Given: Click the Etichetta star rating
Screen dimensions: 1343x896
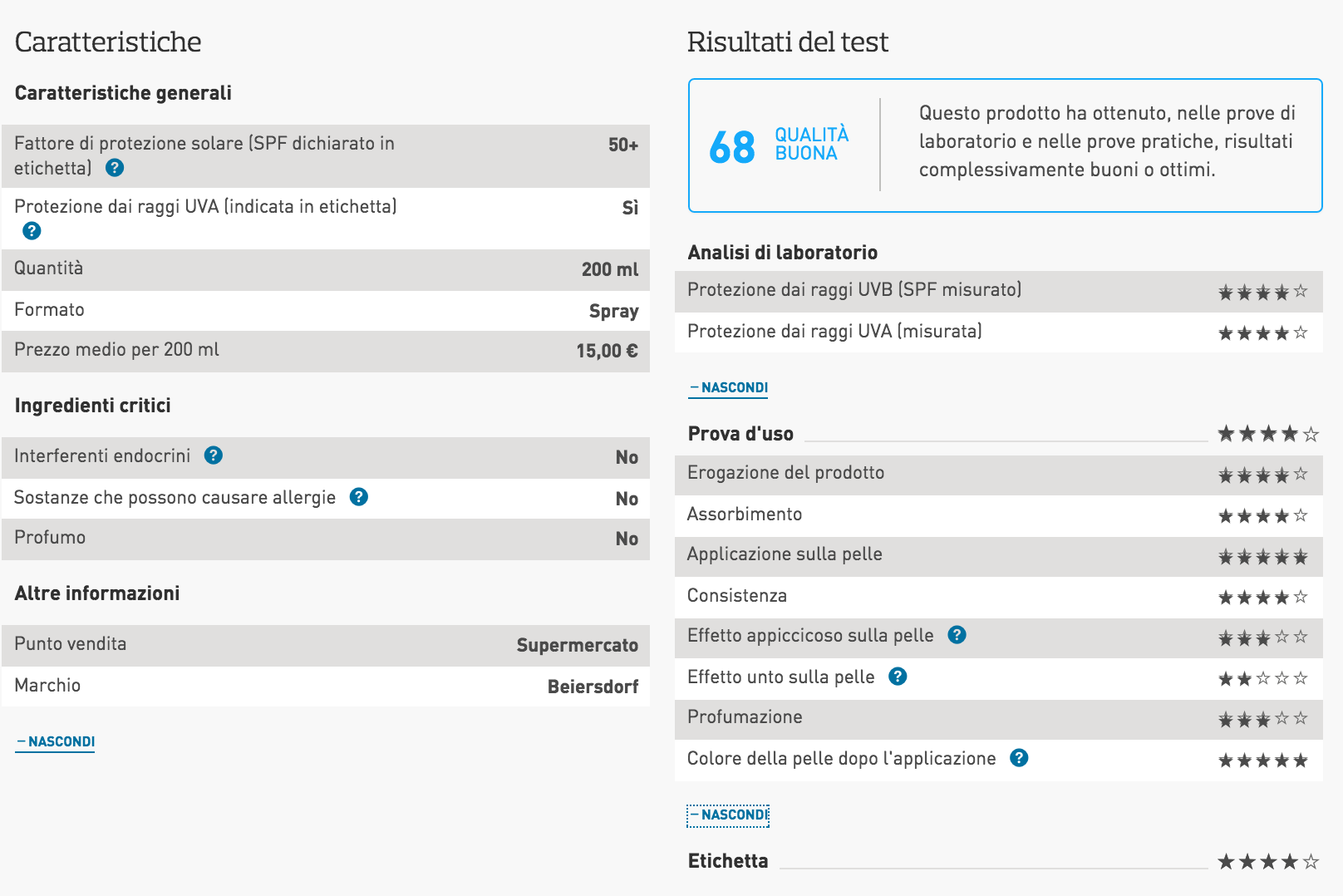Looking at the screenshot, I should (x=1268, y=862).
